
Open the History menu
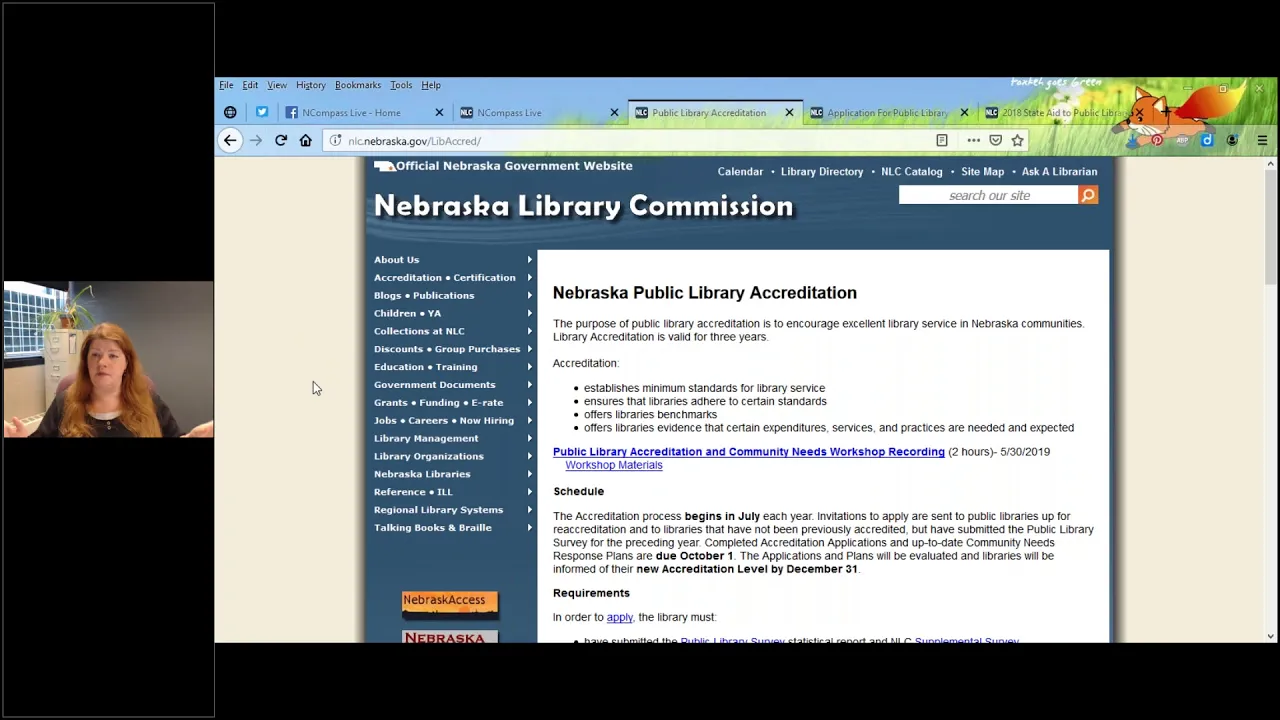(310, 85)
